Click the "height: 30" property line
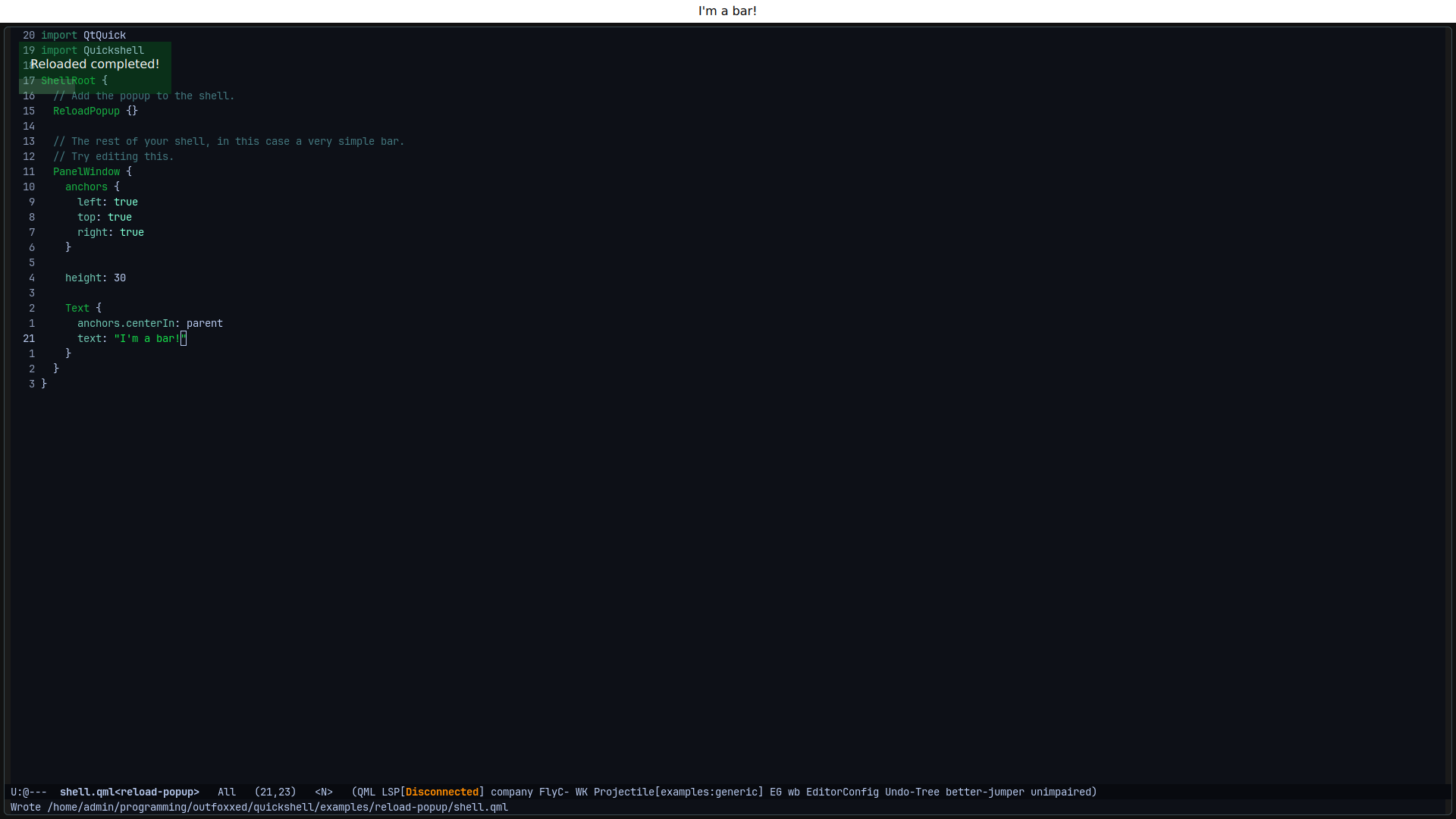 point(96,278)
